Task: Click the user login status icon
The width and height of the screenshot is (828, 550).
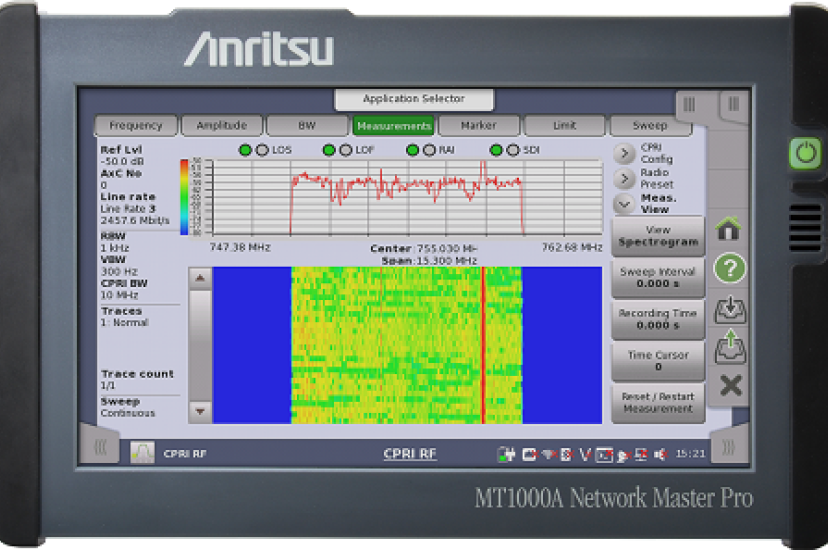Action: pos(623,455)
